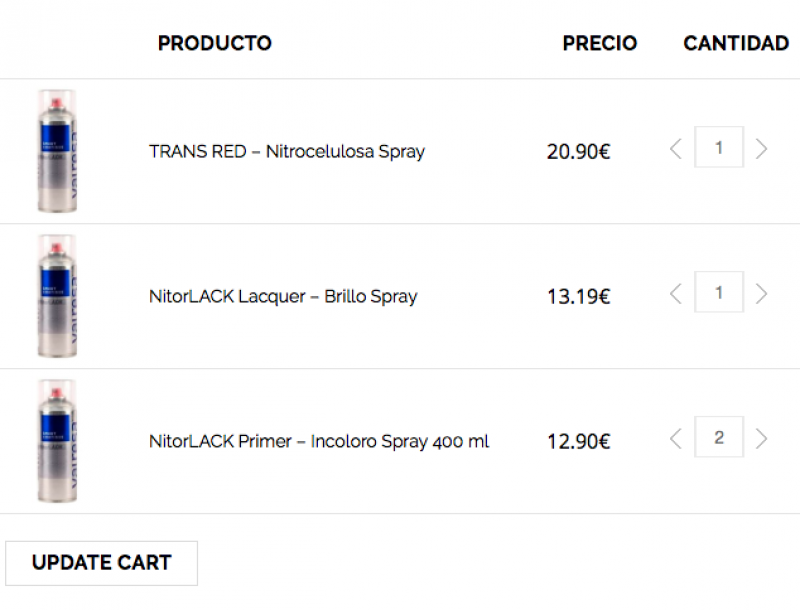Image resolution: width=800 pixels, height=610 pixels.
Task: Click the Lacquer Brillo spray can thumbnail
Action: (x=56, y=296)
